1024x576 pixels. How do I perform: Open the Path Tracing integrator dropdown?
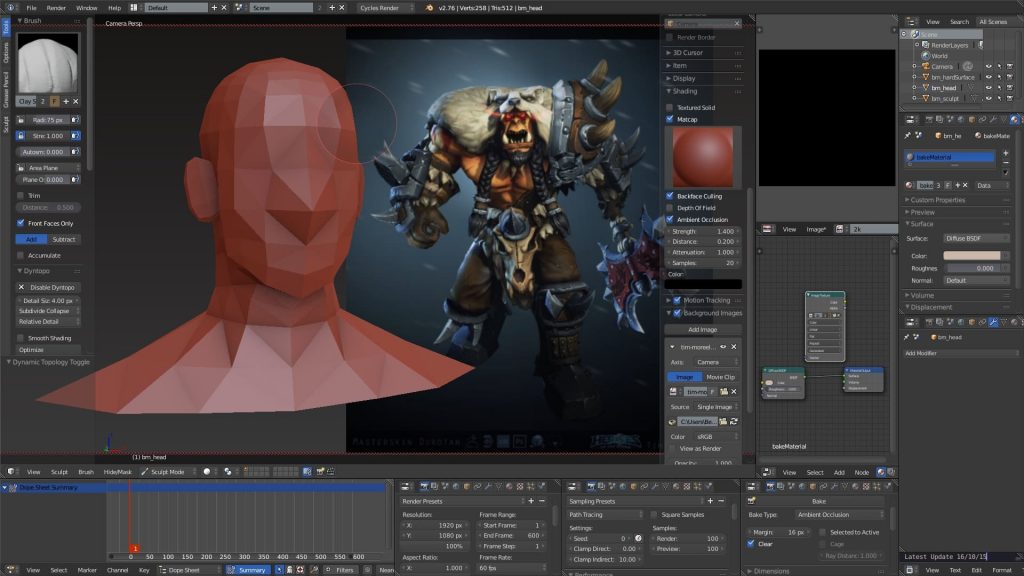pyautogui.click(x=605, y=515)
